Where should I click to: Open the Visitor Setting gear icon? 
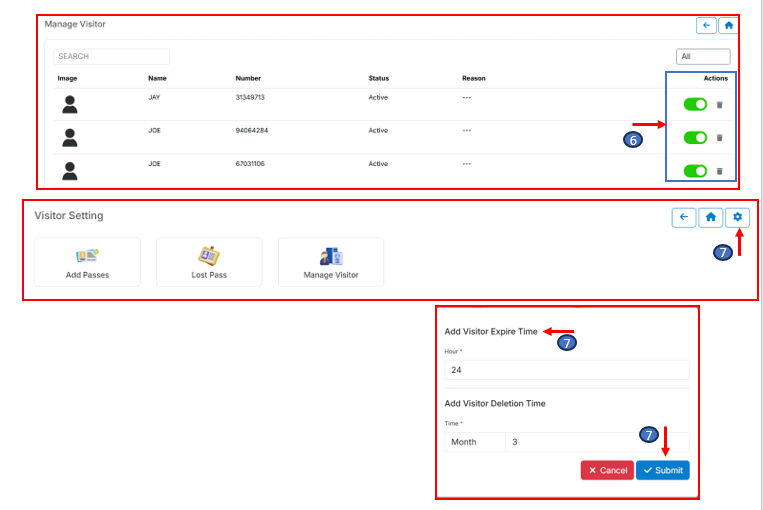point(738,217)
